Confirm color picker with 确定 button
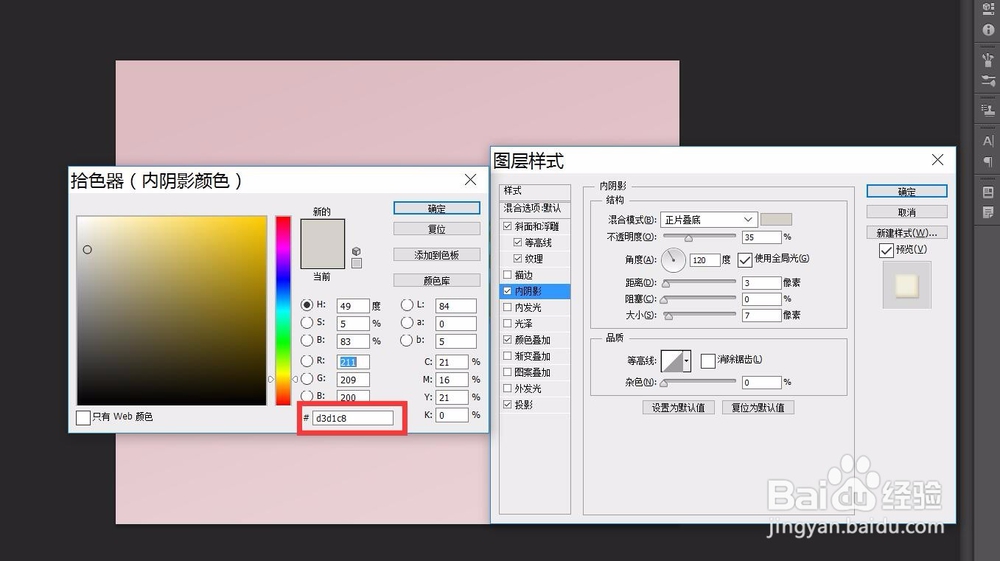1000x561 pixels. [x=437, y=208]
